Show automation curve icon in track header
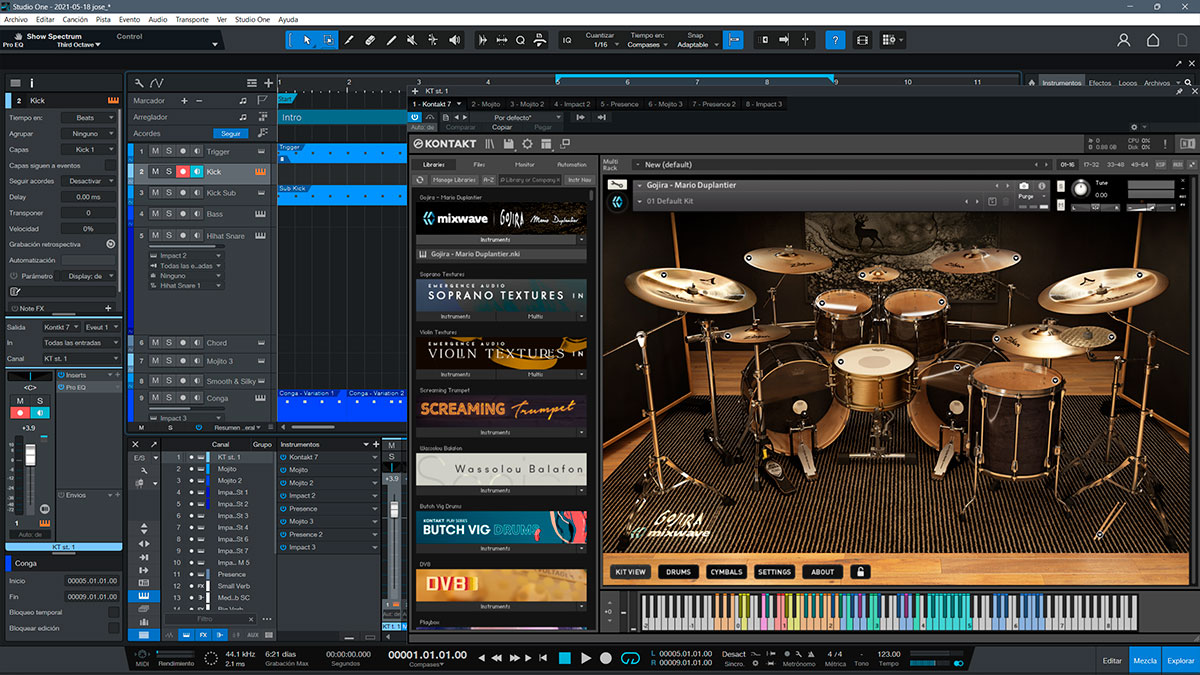Viewport: 1200px width, 675px height. coord(157,83)
